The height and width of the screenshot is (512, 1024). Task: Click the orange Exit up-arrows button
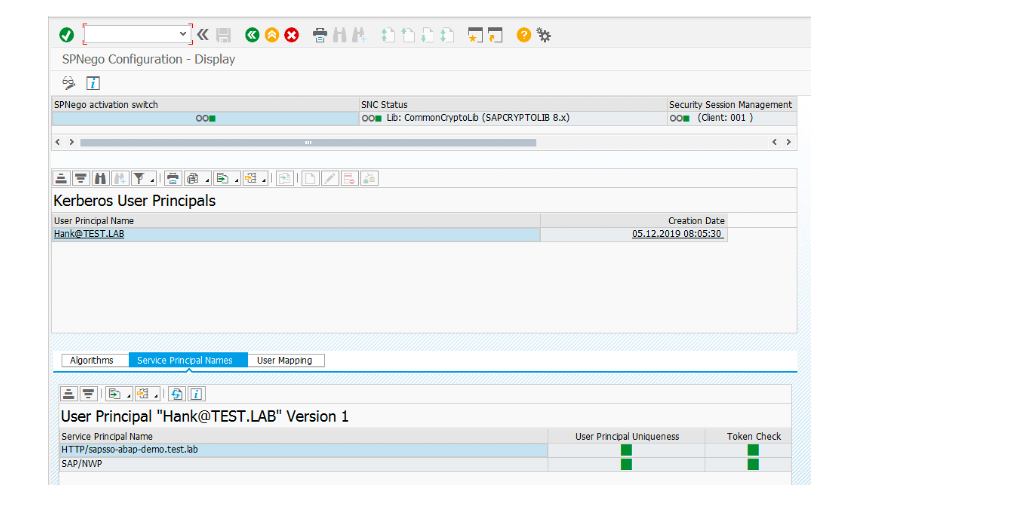[x=272, y=35]
